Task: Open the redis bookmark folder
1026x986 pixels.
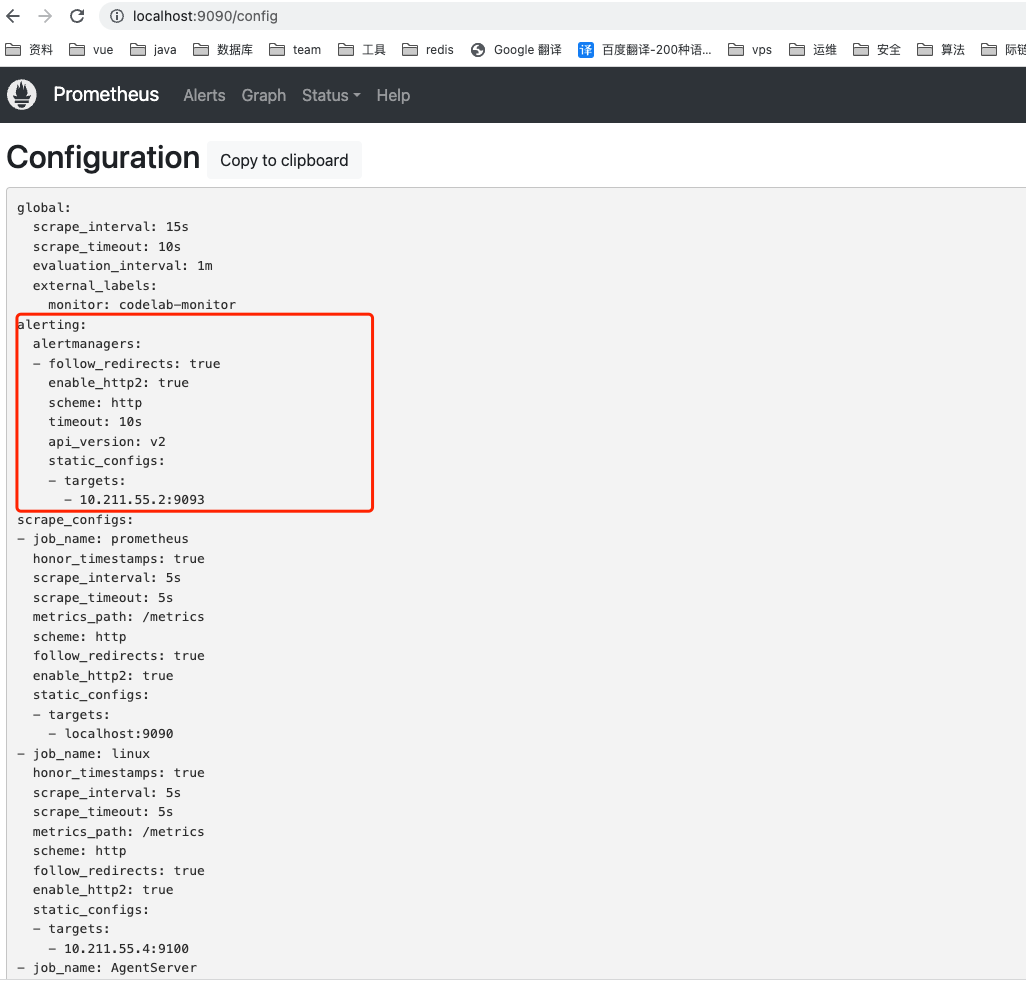Action: click(x=428, y=49)
